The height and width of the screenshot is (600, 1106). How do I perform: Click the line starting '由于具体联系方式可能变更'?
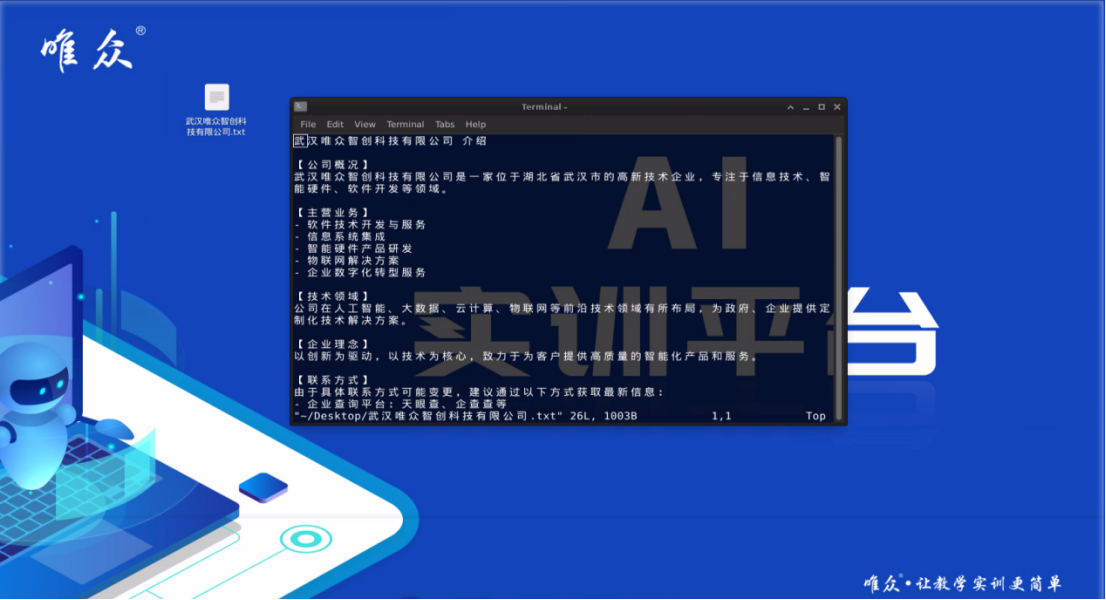point(480,392)
